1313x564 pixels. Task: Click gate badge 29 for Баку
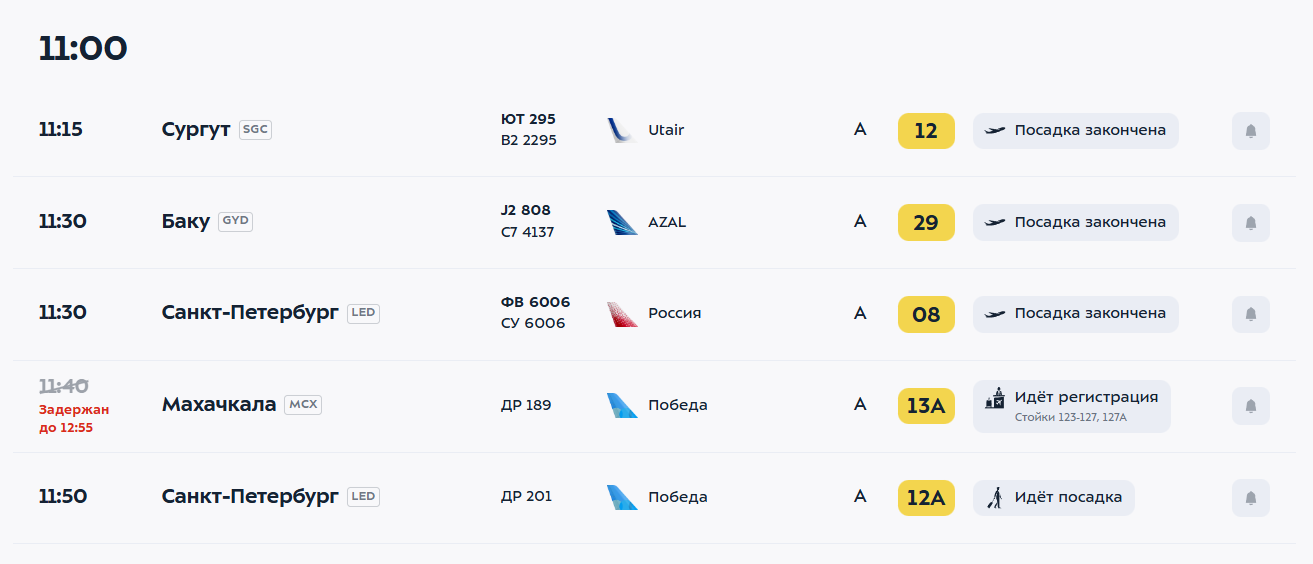coord(926,223)
